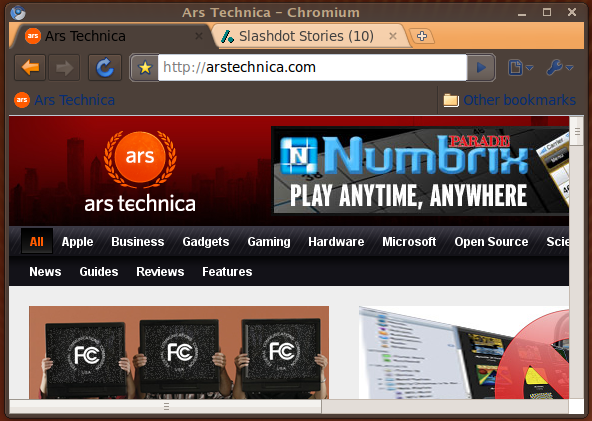Click the grey forward navigation arrow
592x421 pixels.
(x=64, y=68)
